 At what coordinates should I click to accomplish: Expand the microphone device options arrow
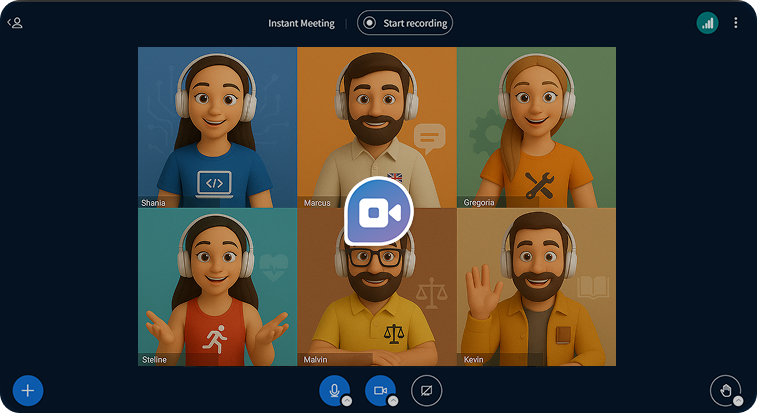(x=347, y=400)
